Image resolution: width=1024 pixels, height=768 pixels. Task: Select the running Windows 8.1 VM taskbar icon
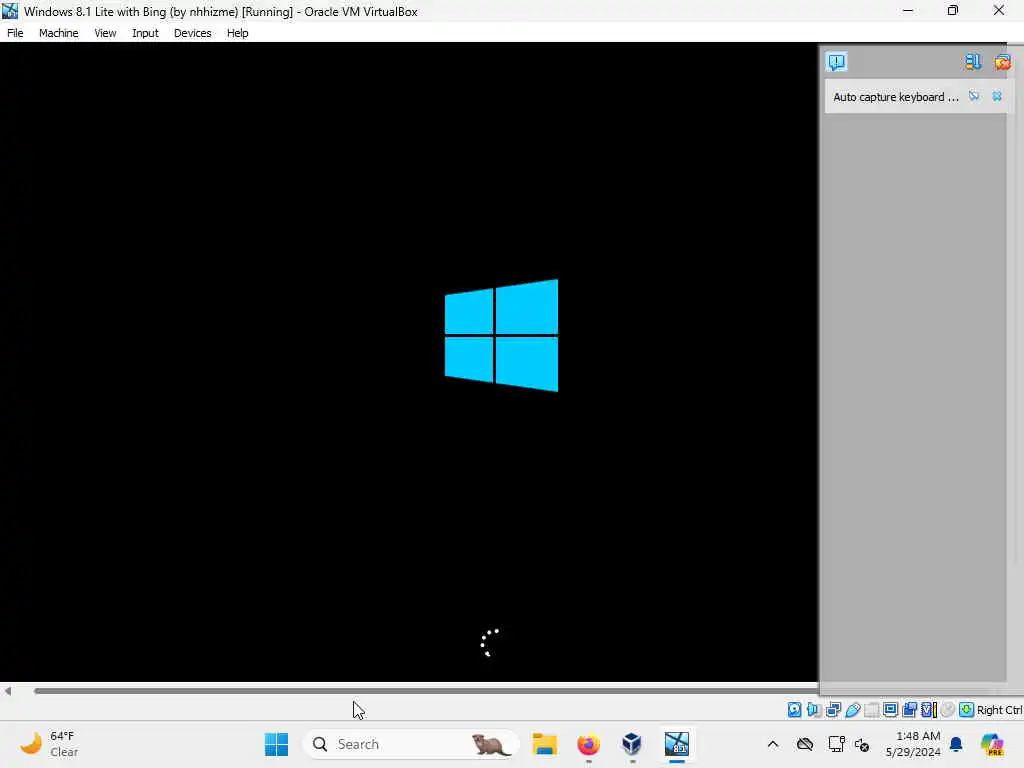tap(677, 744)
